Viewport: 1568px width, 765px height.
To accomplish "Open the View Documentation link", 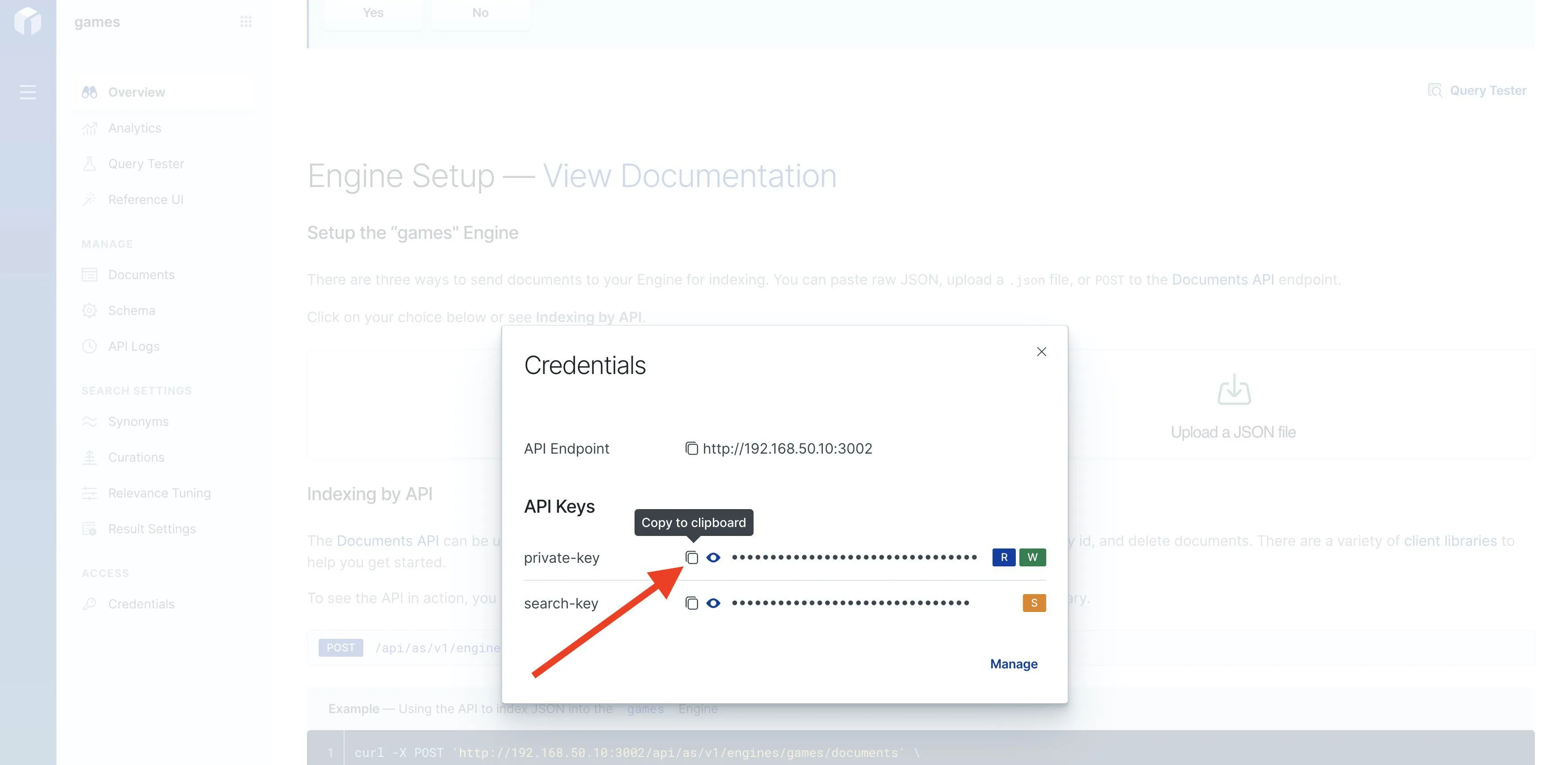I will tap(689, 177).
